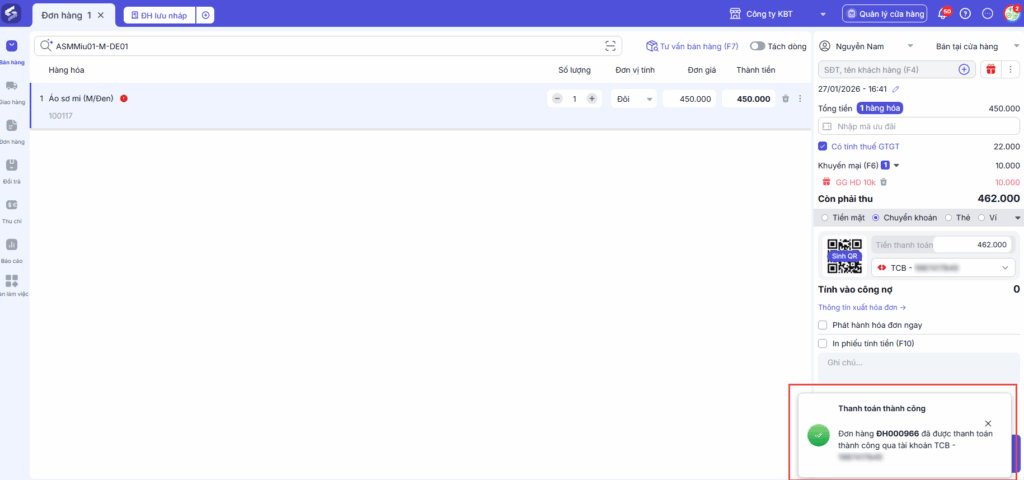Click the product search field
This screenshot has width=1024, height=480.
point(328,46)
